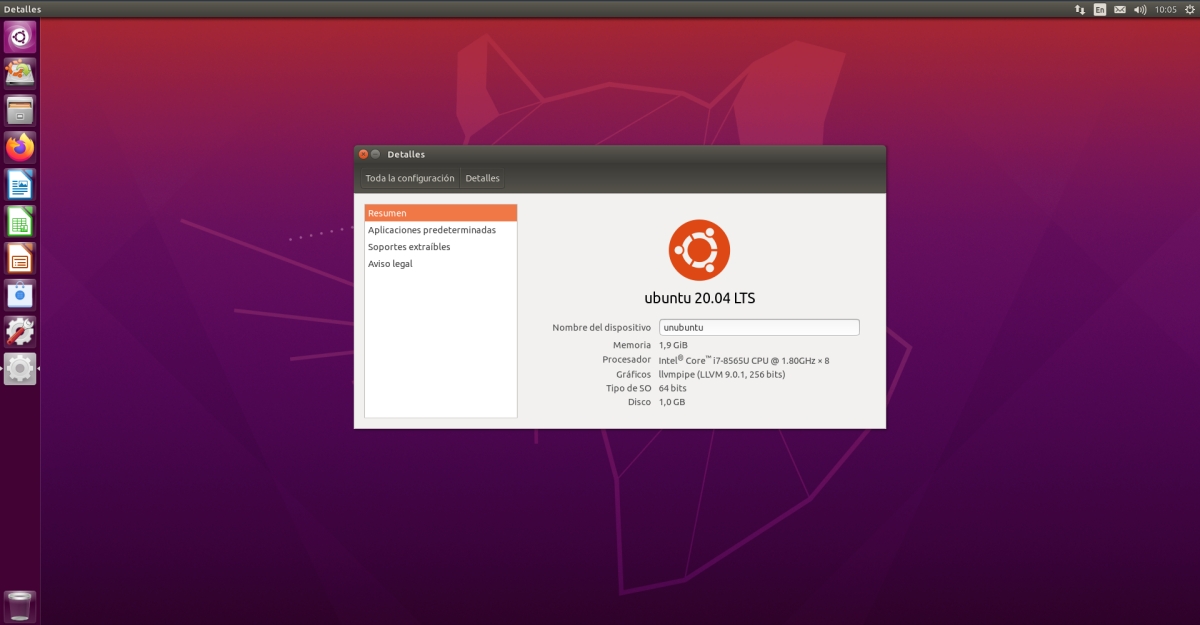The image size is (1200, 625).
Task: Launch LibreOffice Writer from the dock
Action: tap(19, 182)
